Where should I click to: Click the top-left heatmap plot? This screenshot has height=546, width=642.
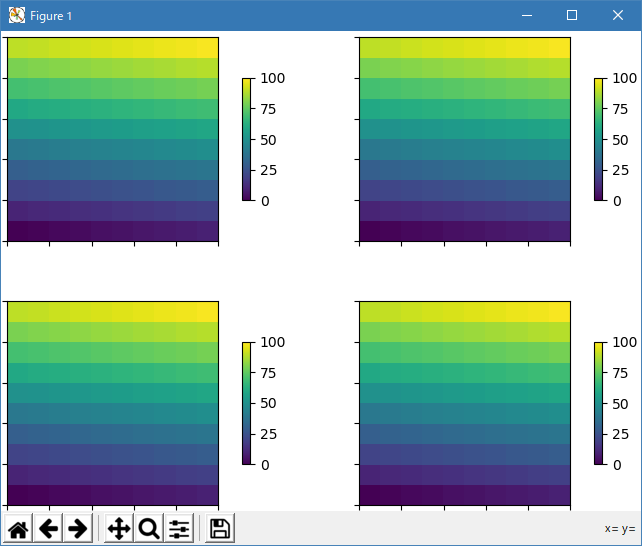[x=113, y=139]
